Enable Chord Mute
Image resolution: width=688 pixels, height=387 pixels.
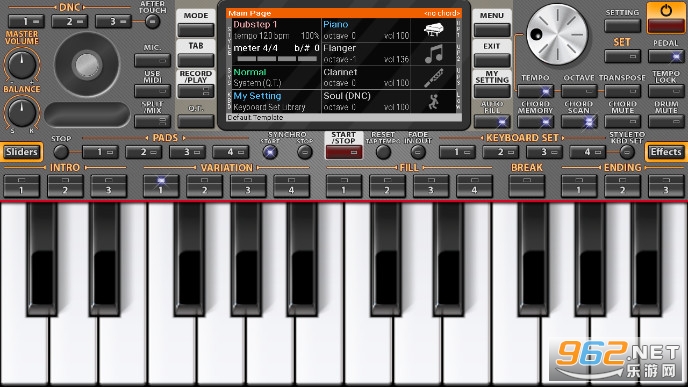[x=622, y=121]
